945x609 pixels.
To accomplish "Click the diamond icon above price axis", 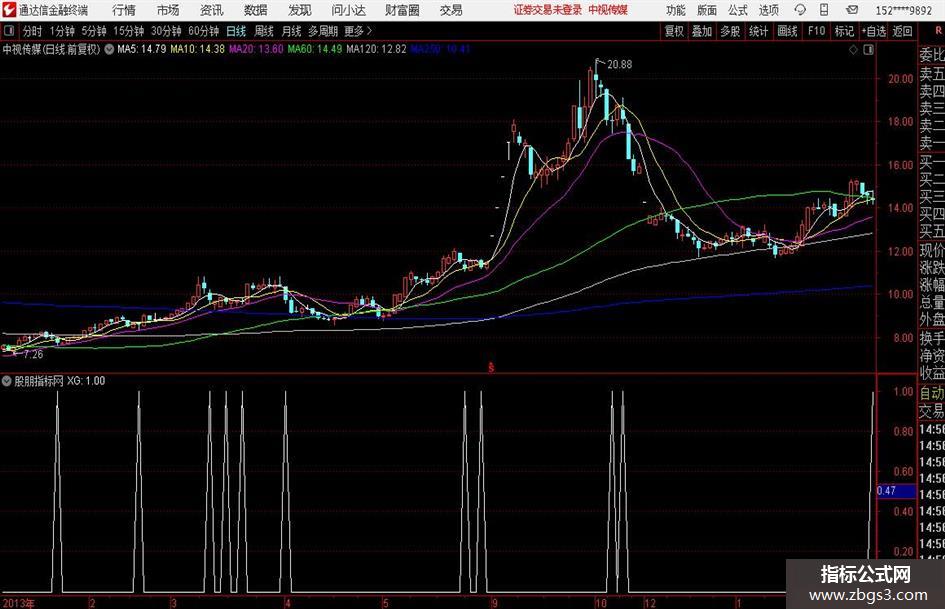I will pos(853,50).
